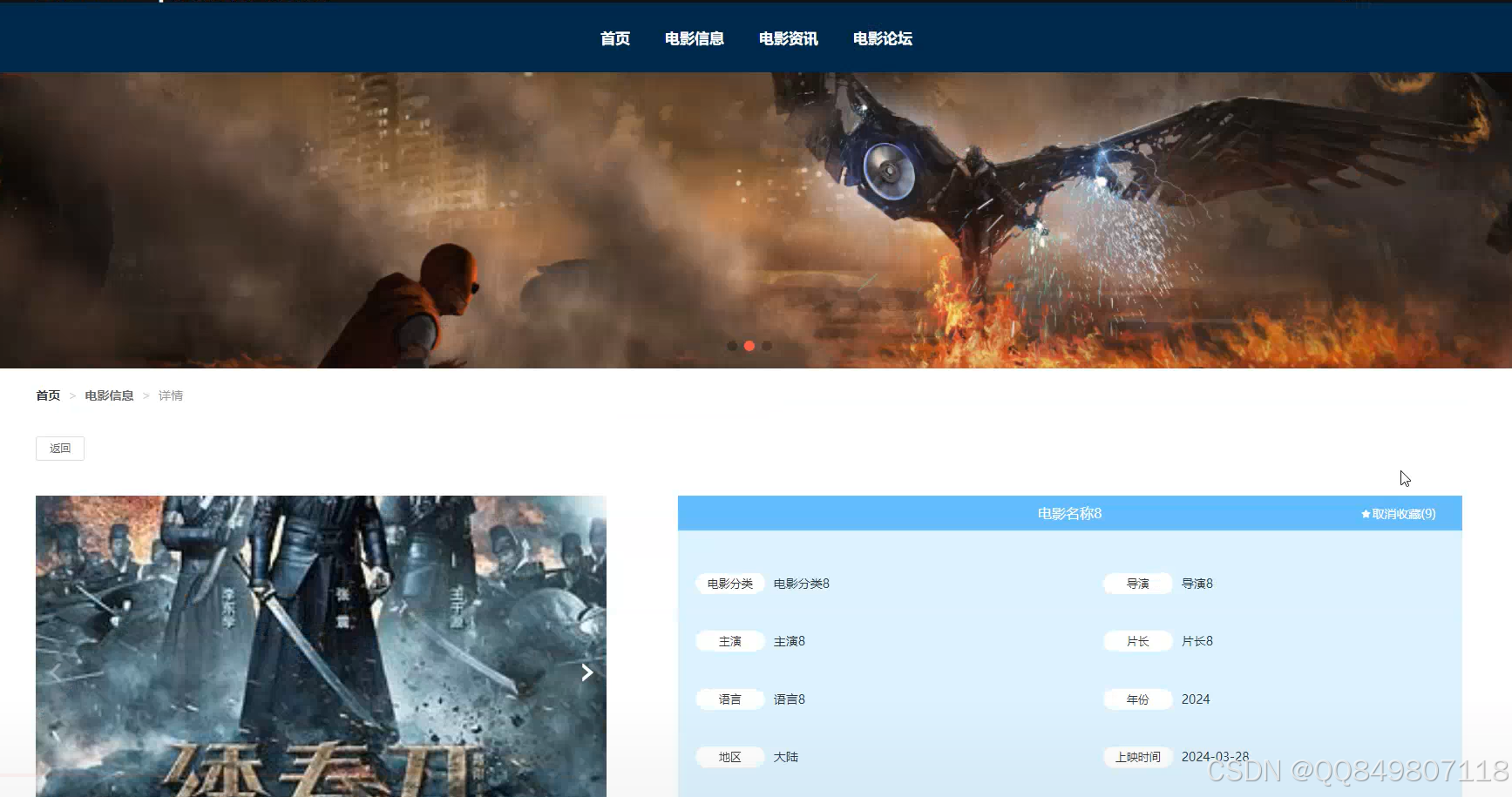Click the previous arrow on movie poster
Screen dimensions: 1512x797
click(55, 672)
